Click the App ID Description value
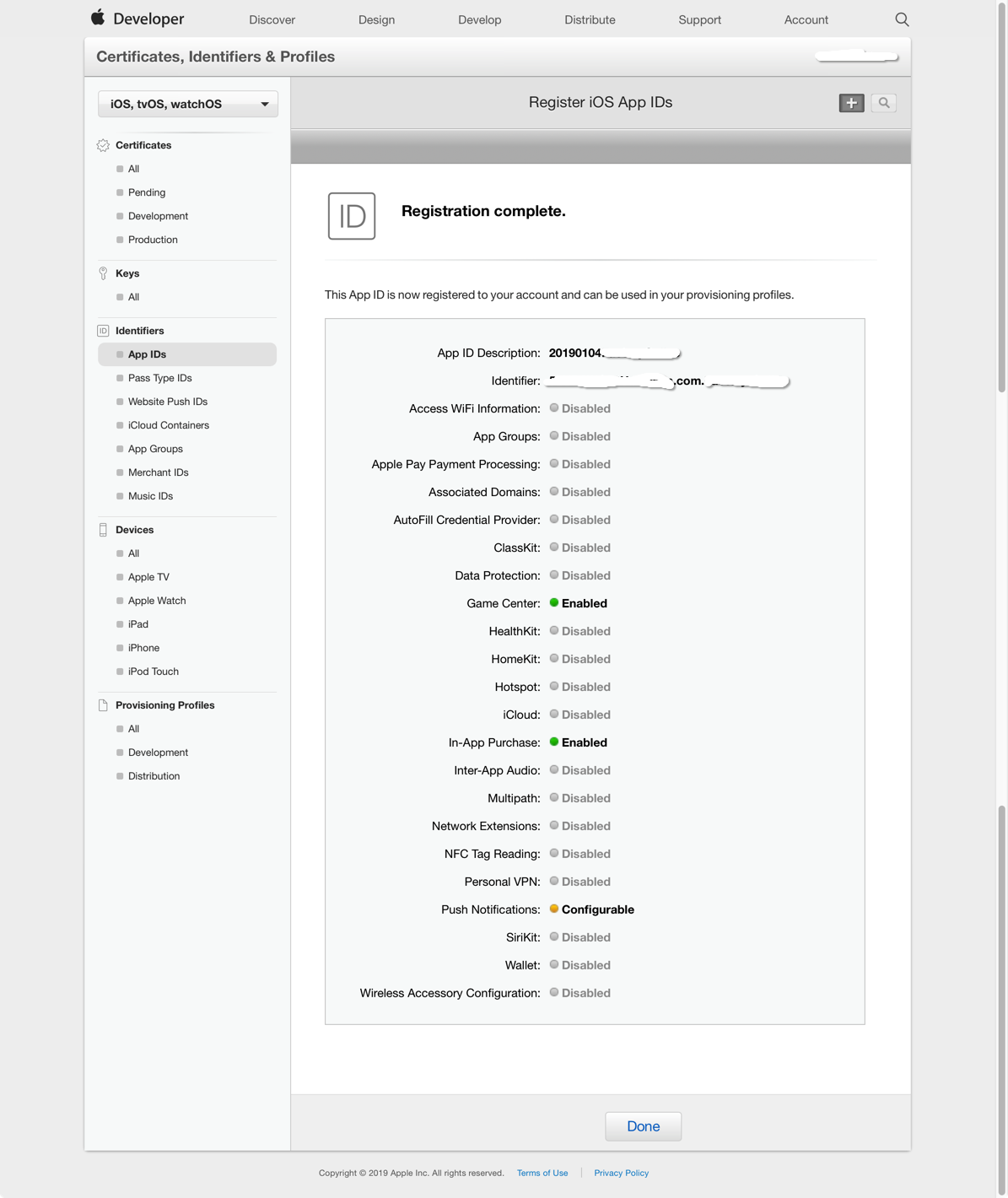 614,353
